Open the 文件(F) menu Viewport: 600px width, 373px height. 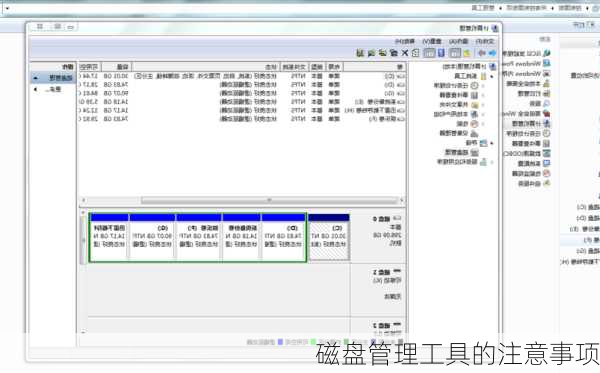pyautogui.click(x=484, y=41)
